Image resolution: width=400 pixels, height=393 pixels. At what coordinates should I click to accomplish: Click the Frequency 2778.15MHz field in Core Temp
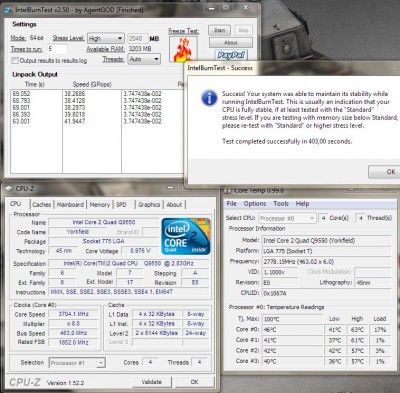326,262
